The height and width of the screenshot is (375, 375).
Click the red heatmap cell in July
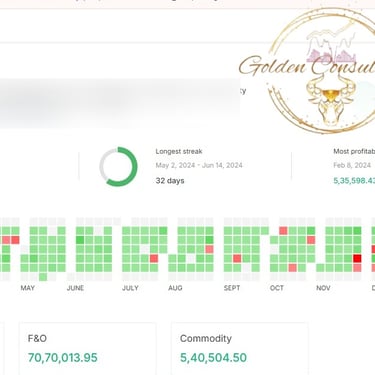pos(154,258)
